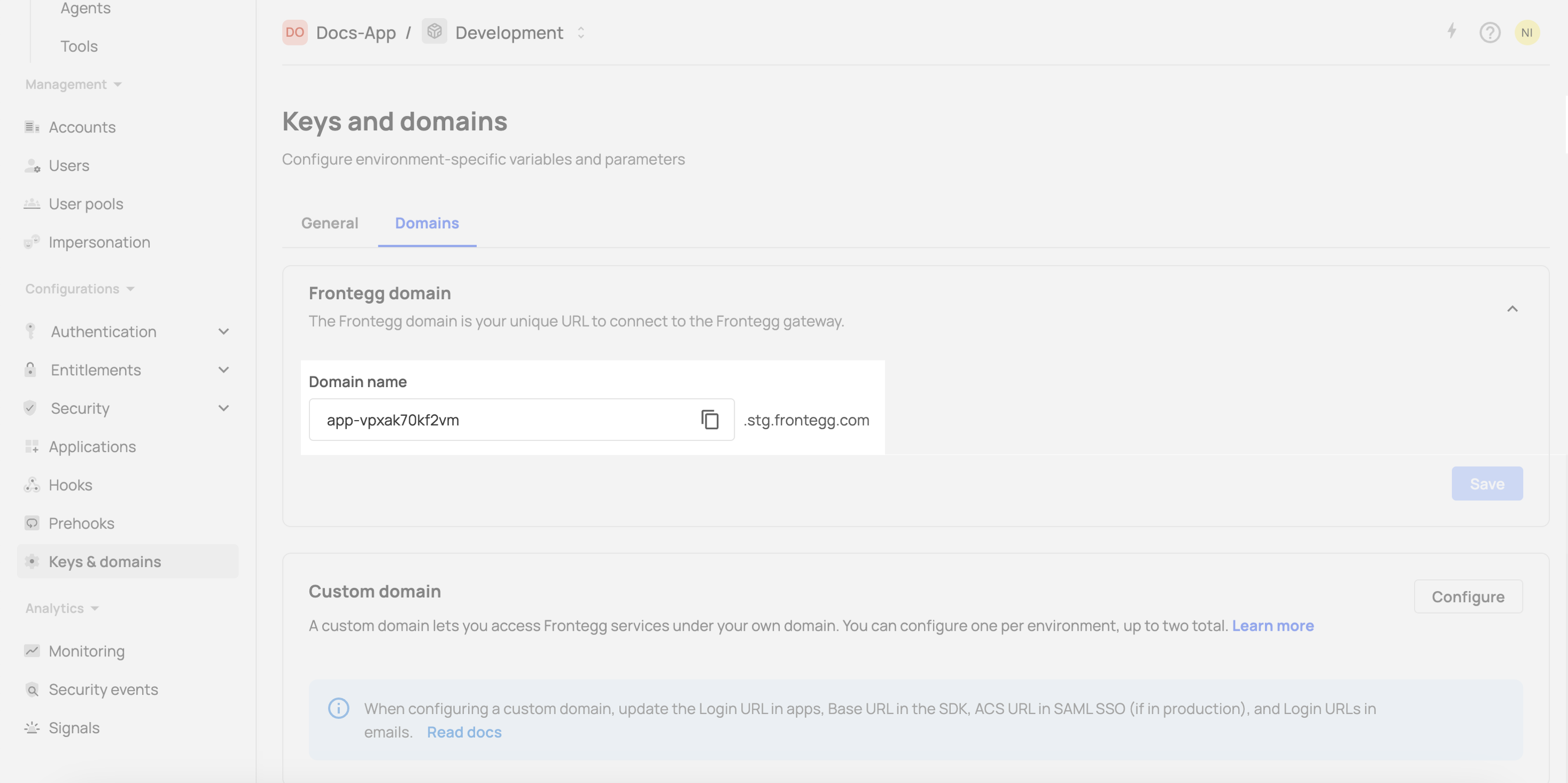Viewport: 1568px width, 783px height.
Task: Expand the Security submenu
Action: (223, 408)
